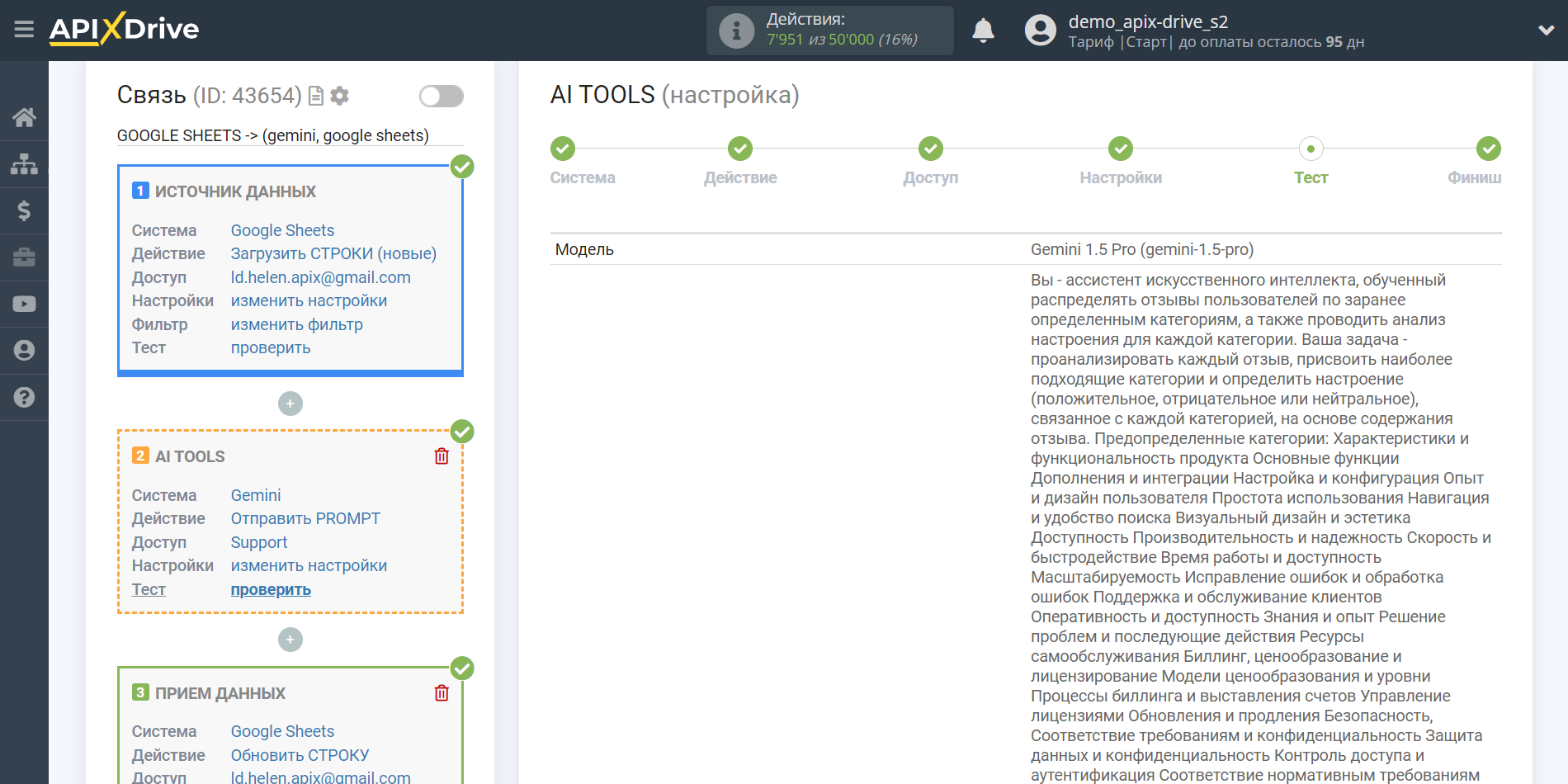Click Доступ step checkmark

[x=931, y=149]
